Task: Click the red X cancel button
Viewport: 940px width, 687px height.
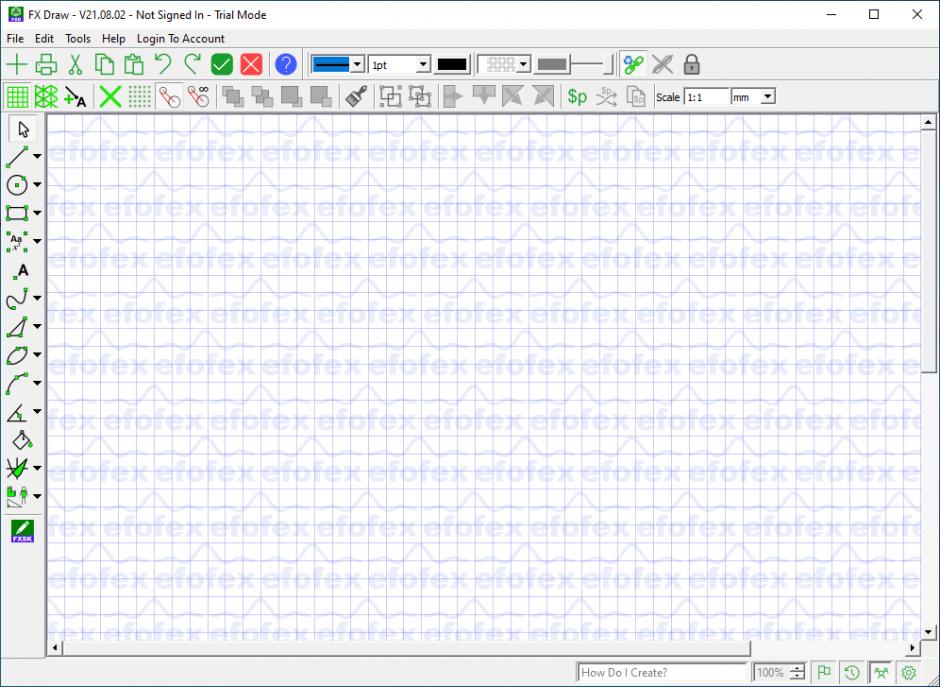Action: coord(251,64)
